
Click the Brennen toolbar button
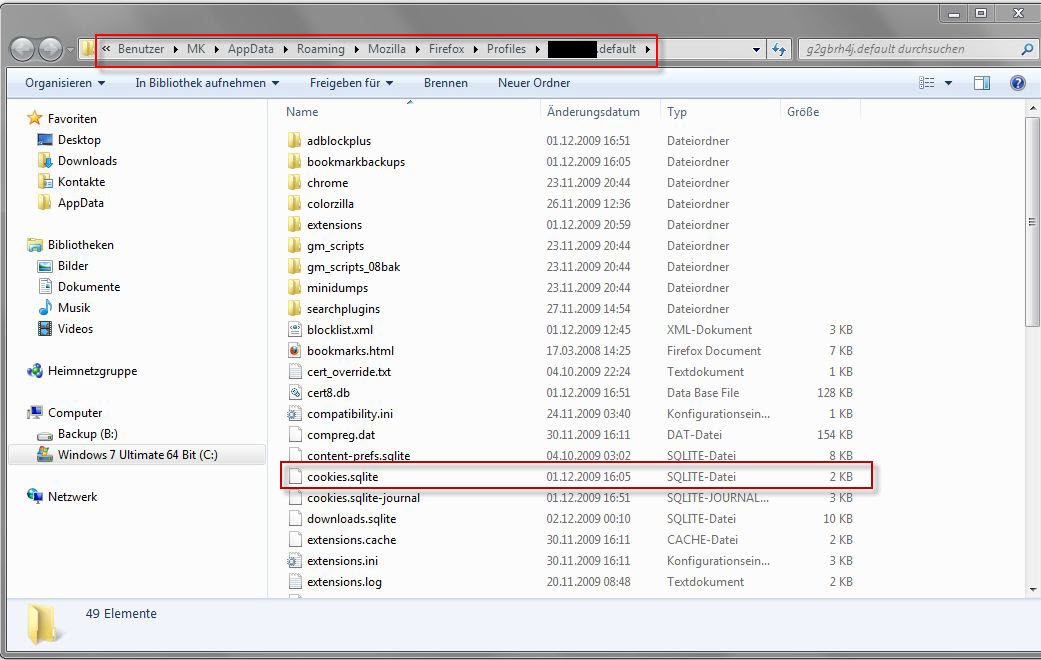click(x=445, y=83)
